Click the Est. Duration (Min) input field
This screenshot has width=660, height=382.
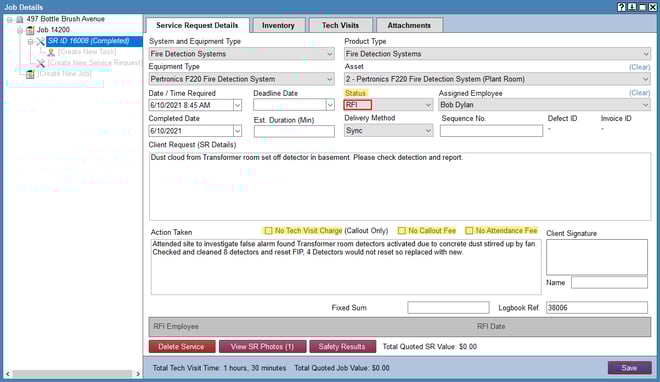tap(294, 131)
